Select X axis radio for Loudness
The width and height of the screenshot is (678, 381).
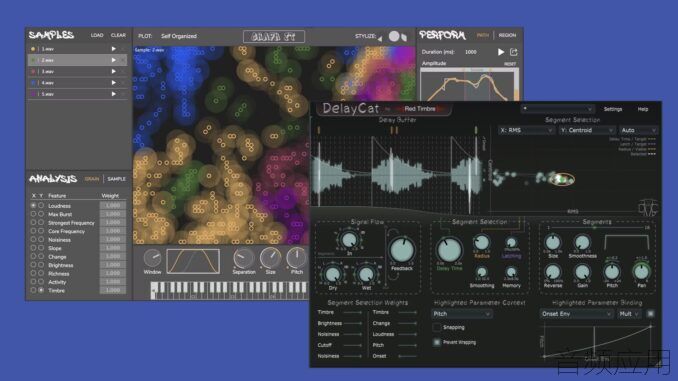(x=33, y=206)
